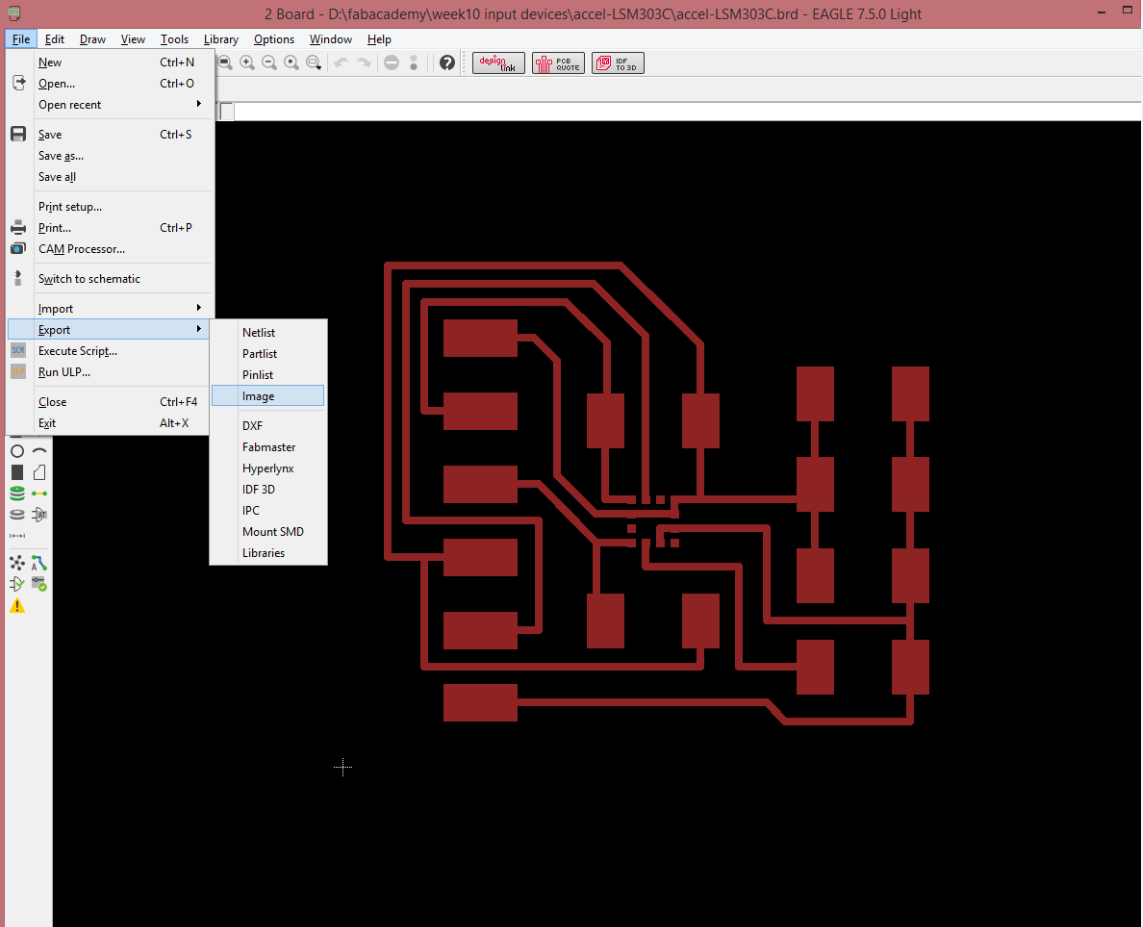
Task: Select the Circle drawing tool
Action: [x=17, y=451]
